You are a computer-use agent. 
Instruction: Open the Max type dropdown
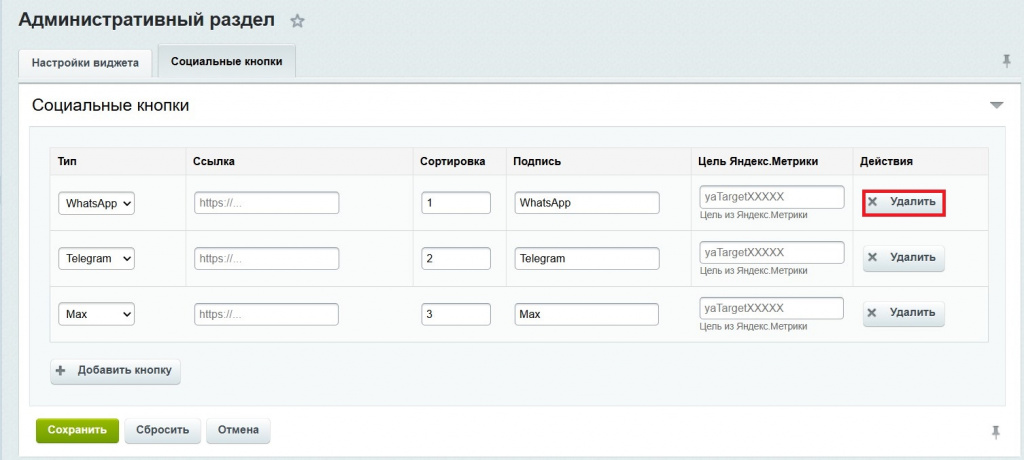(97, 314)
